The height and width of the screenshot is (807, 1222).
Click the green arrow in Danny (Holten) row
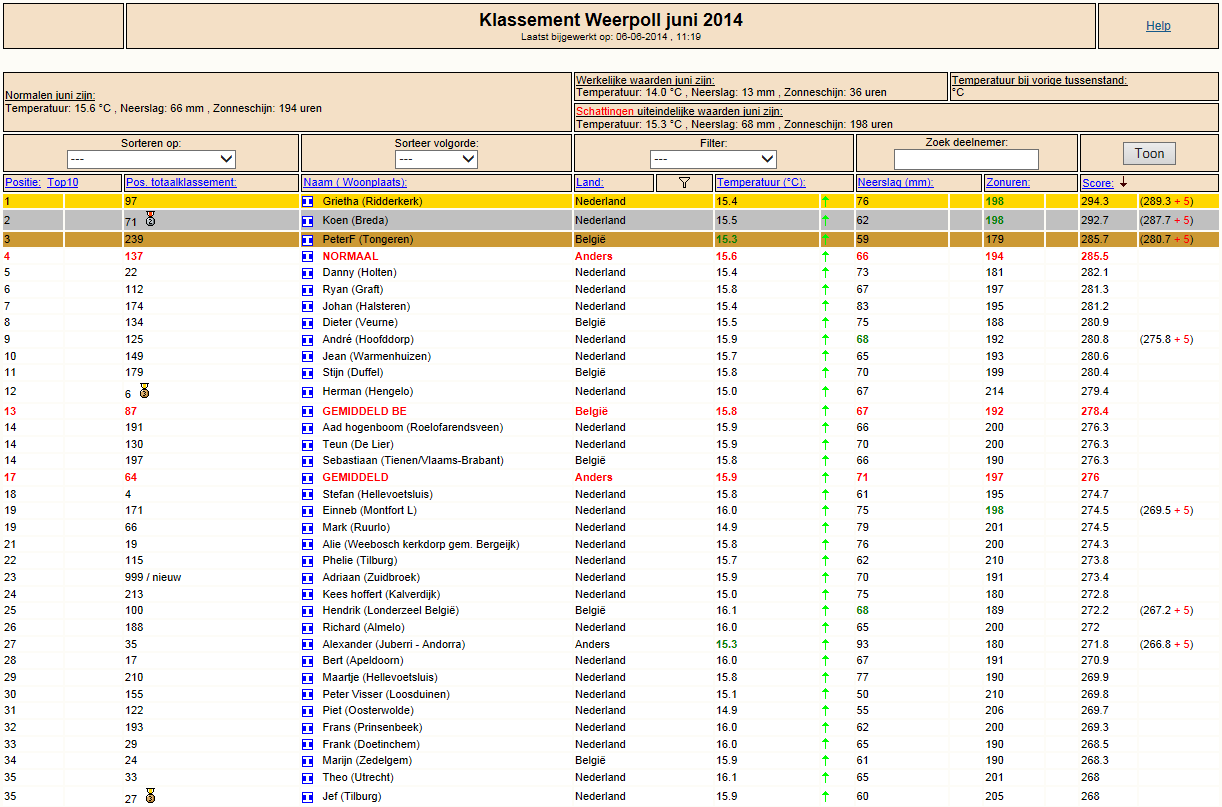[x=825, y=273]
